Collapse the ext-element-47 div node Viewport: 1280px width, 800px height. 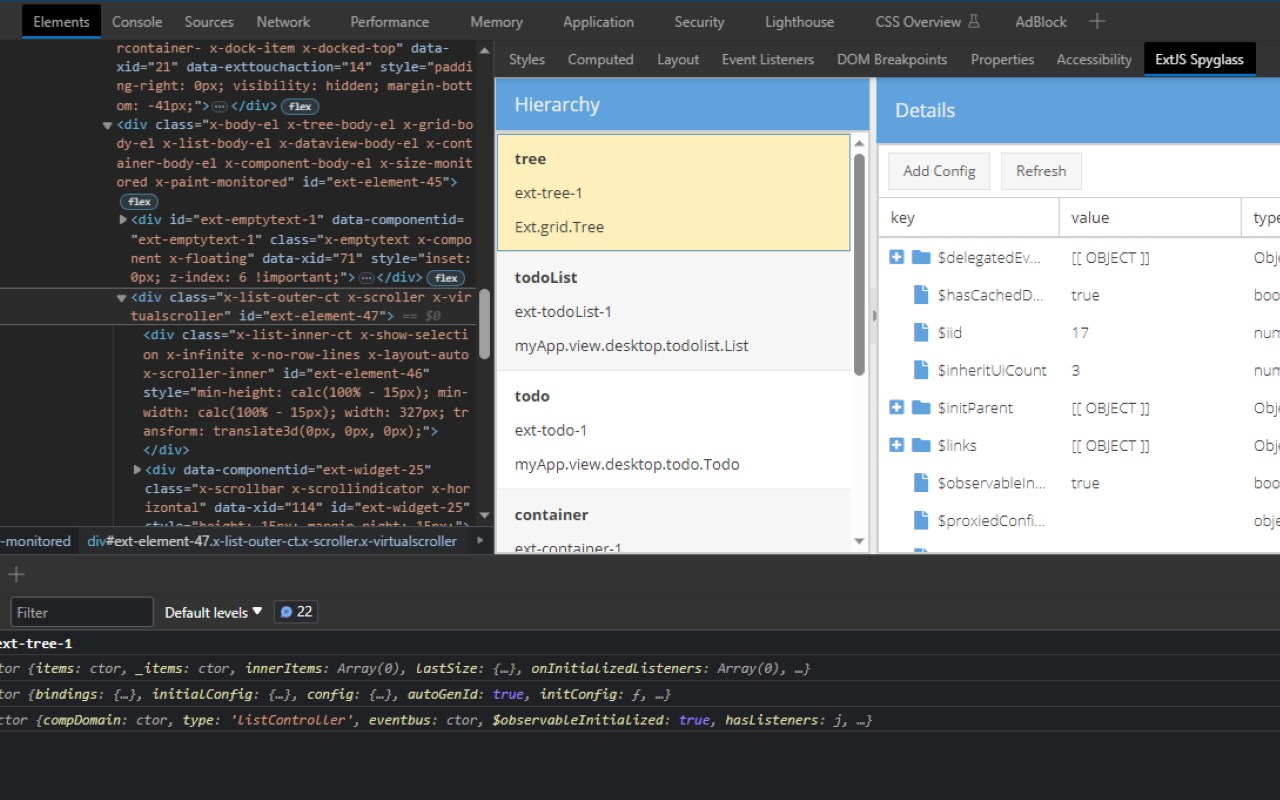122,297
